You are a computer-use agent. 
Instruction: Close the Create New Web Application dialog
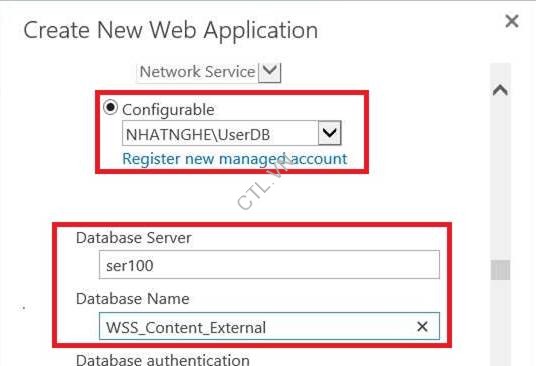coord(512,21)
